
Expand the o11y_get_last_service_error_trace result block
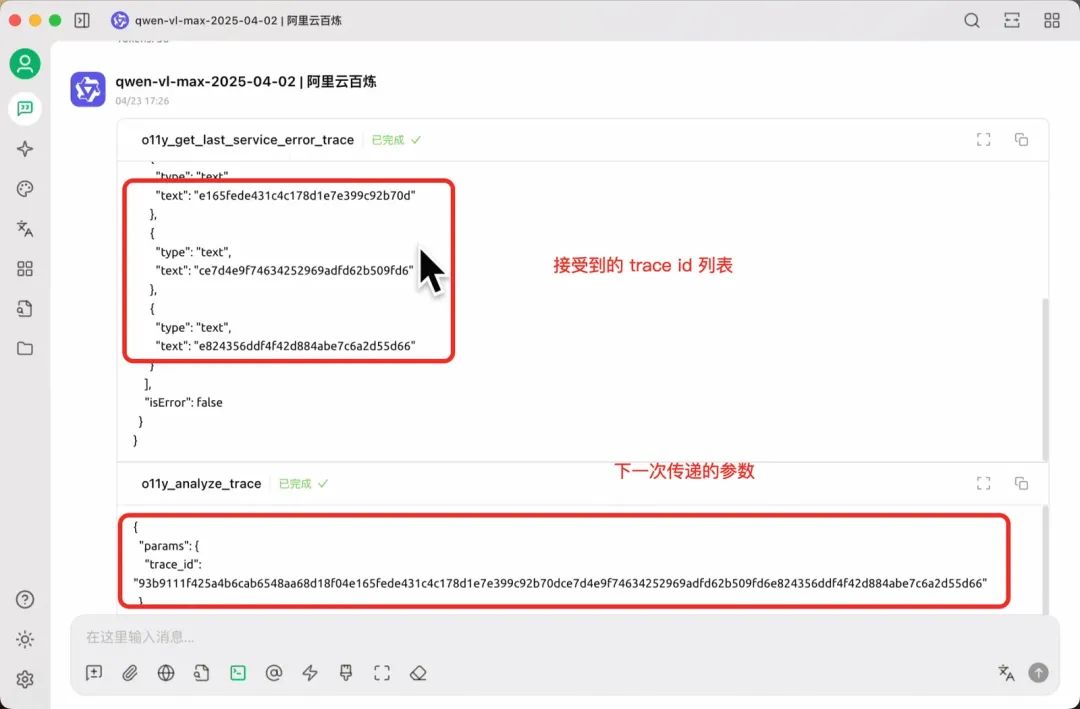click(983, 139)
